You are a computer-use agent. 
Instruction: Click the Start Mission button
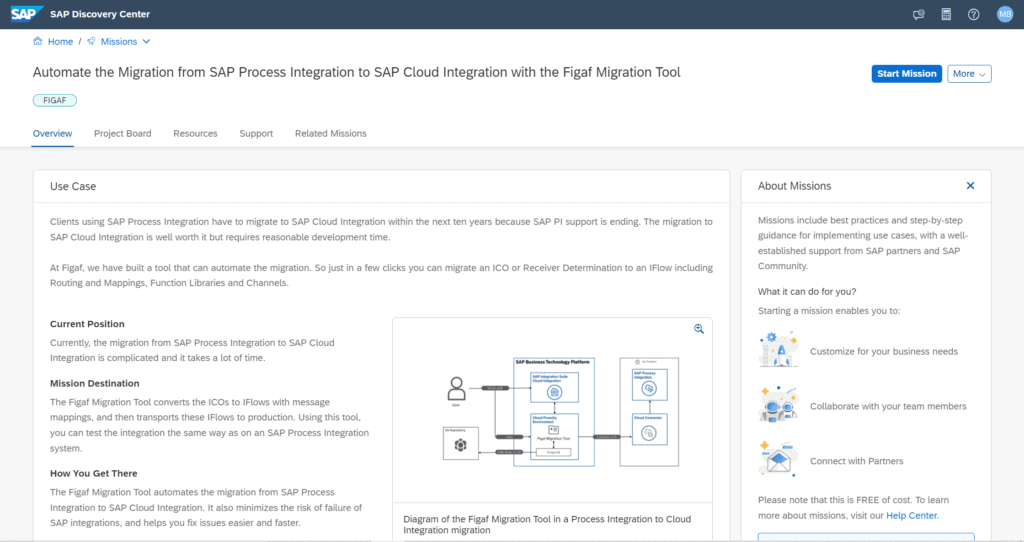tap(906, 74)
